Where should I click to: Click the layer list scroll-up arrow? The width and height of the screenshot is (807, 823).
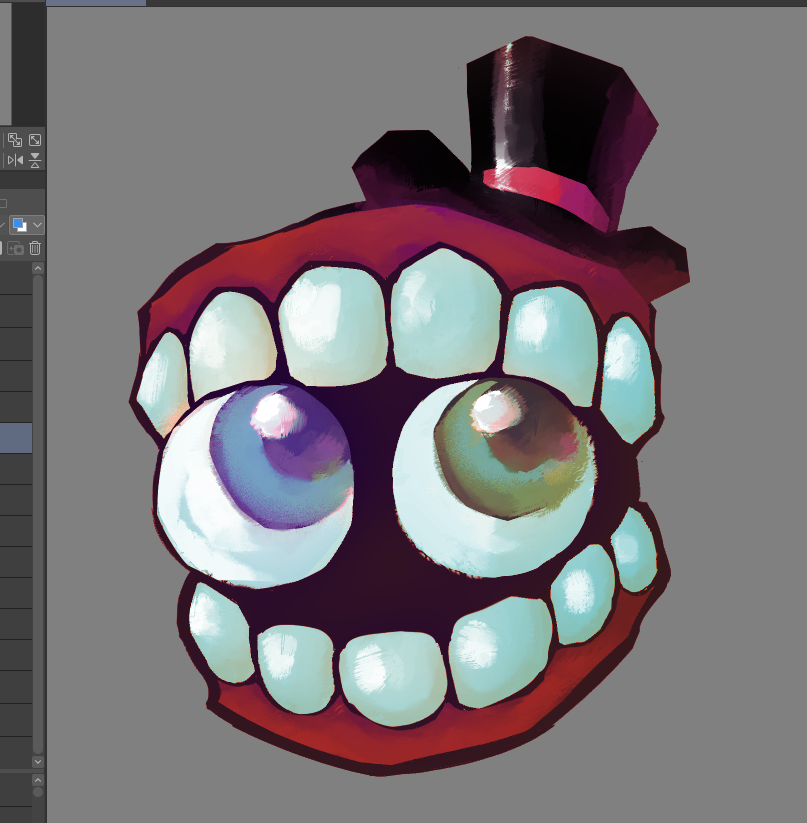[x=38, y=269]
